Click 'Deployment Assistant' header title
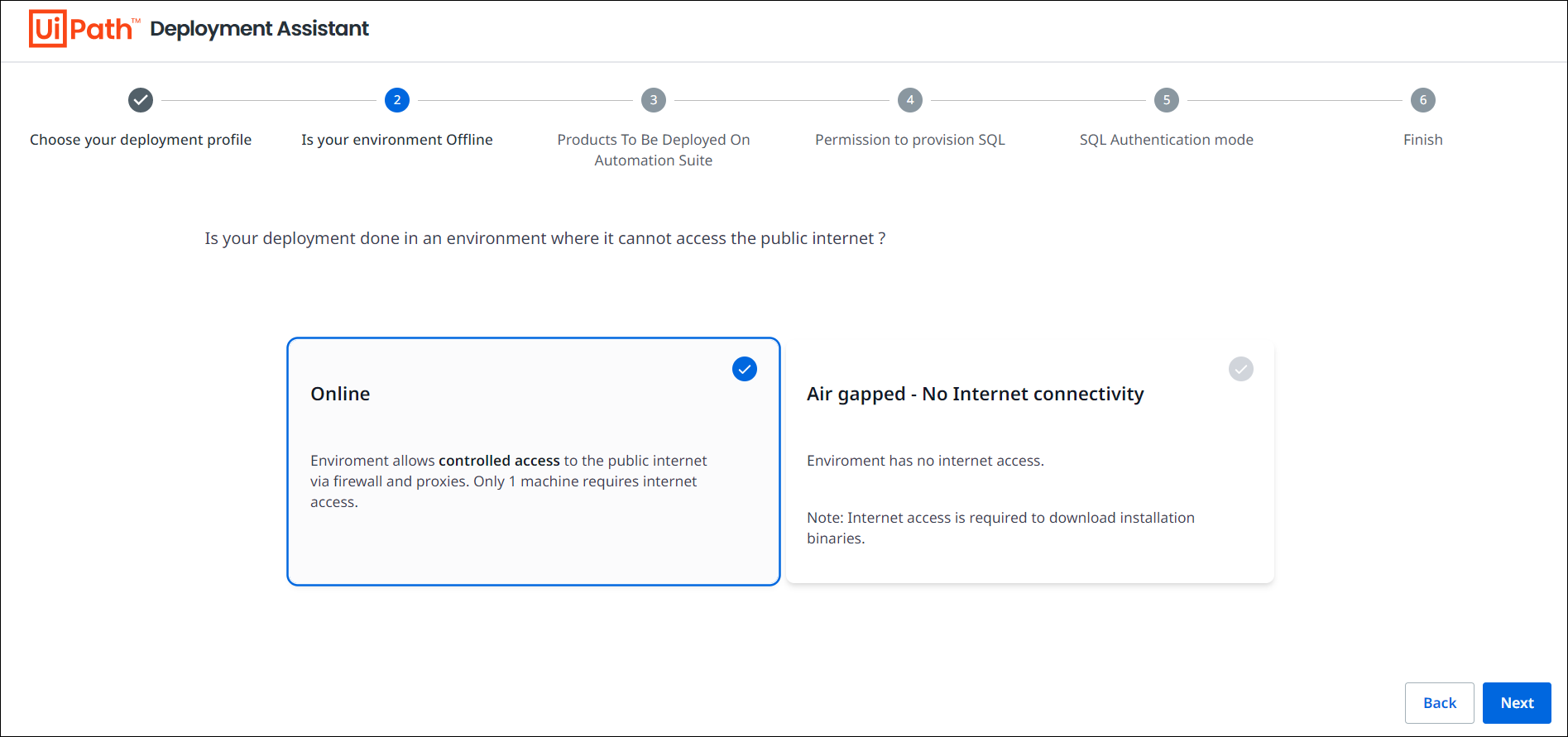1568x737 pixels. (259, 29)
